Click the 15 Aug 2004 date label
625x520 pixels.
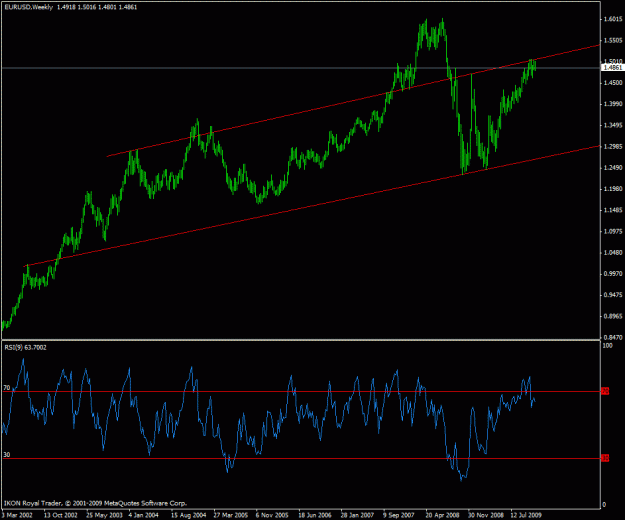point(189,515)
